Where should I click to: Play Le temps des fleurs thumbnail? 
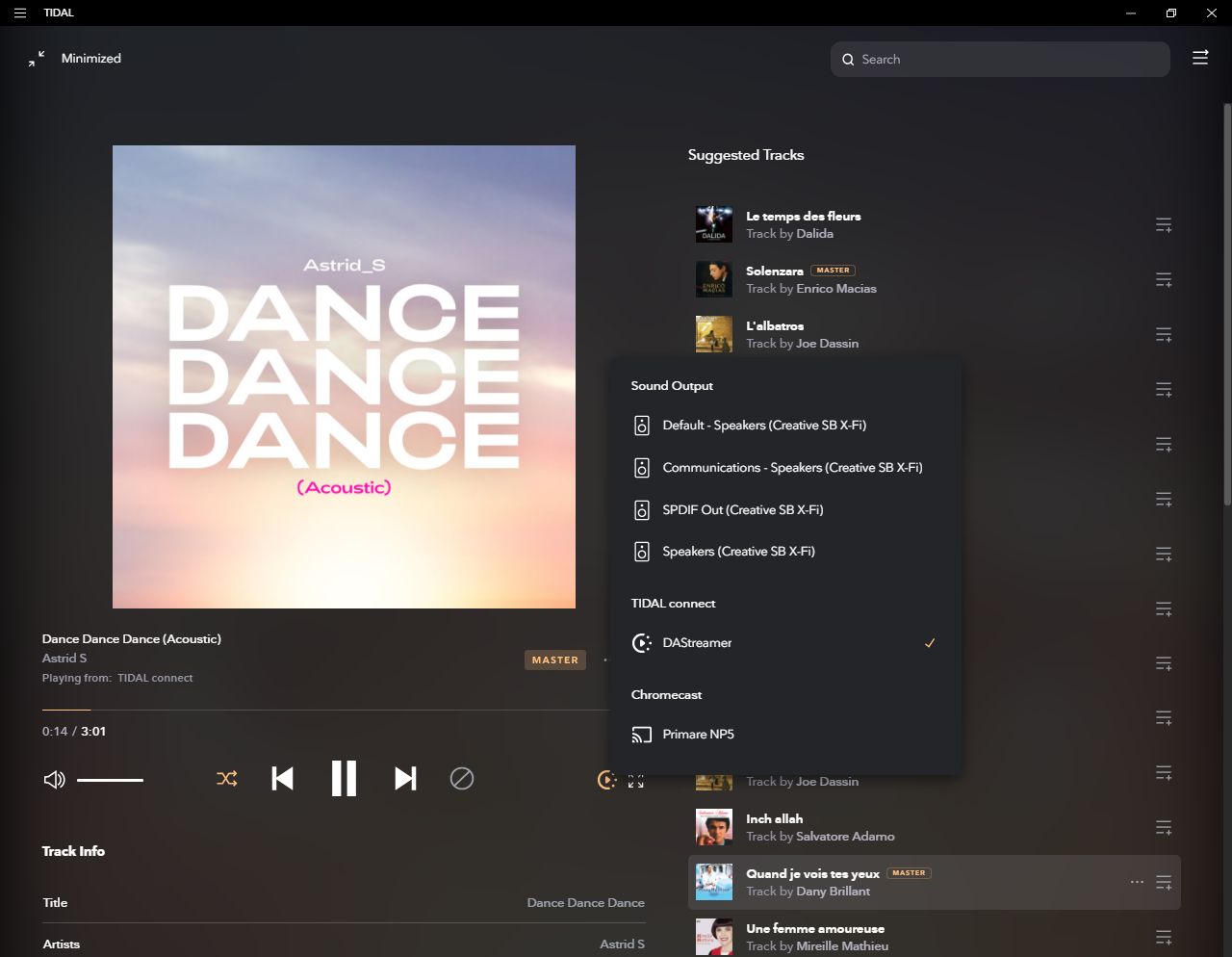click(714, 224)
